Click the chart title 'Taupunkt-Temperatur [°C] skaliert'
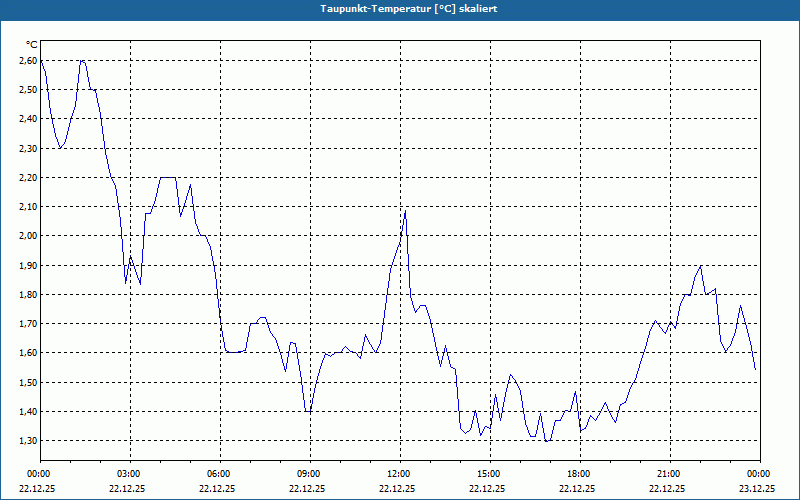This screenshot has width=800, height=500. pos(409,9)
